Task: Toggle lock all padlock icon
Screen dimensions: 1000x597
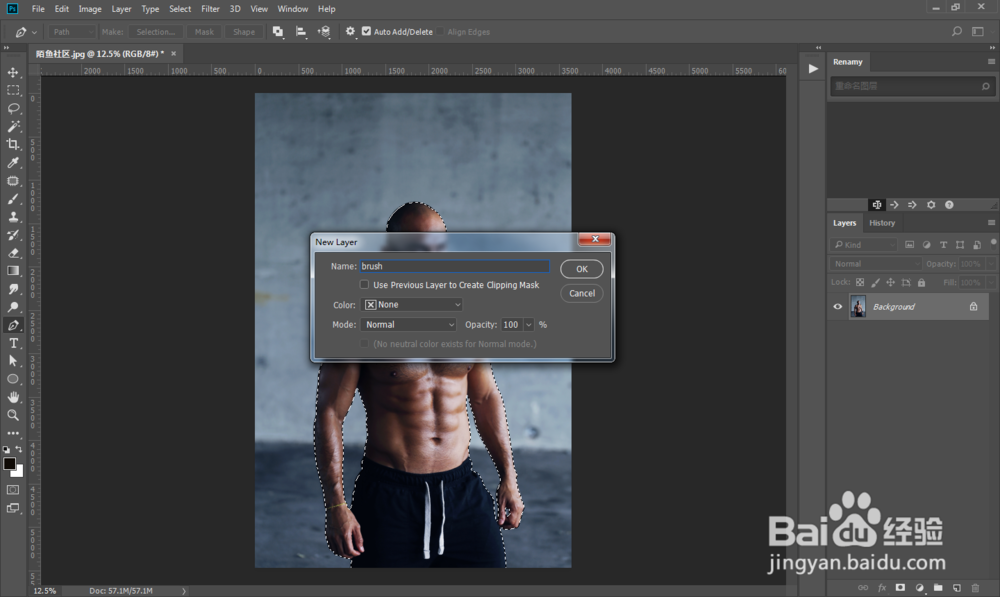Action: pyautogui.click(x=921, y=282)
